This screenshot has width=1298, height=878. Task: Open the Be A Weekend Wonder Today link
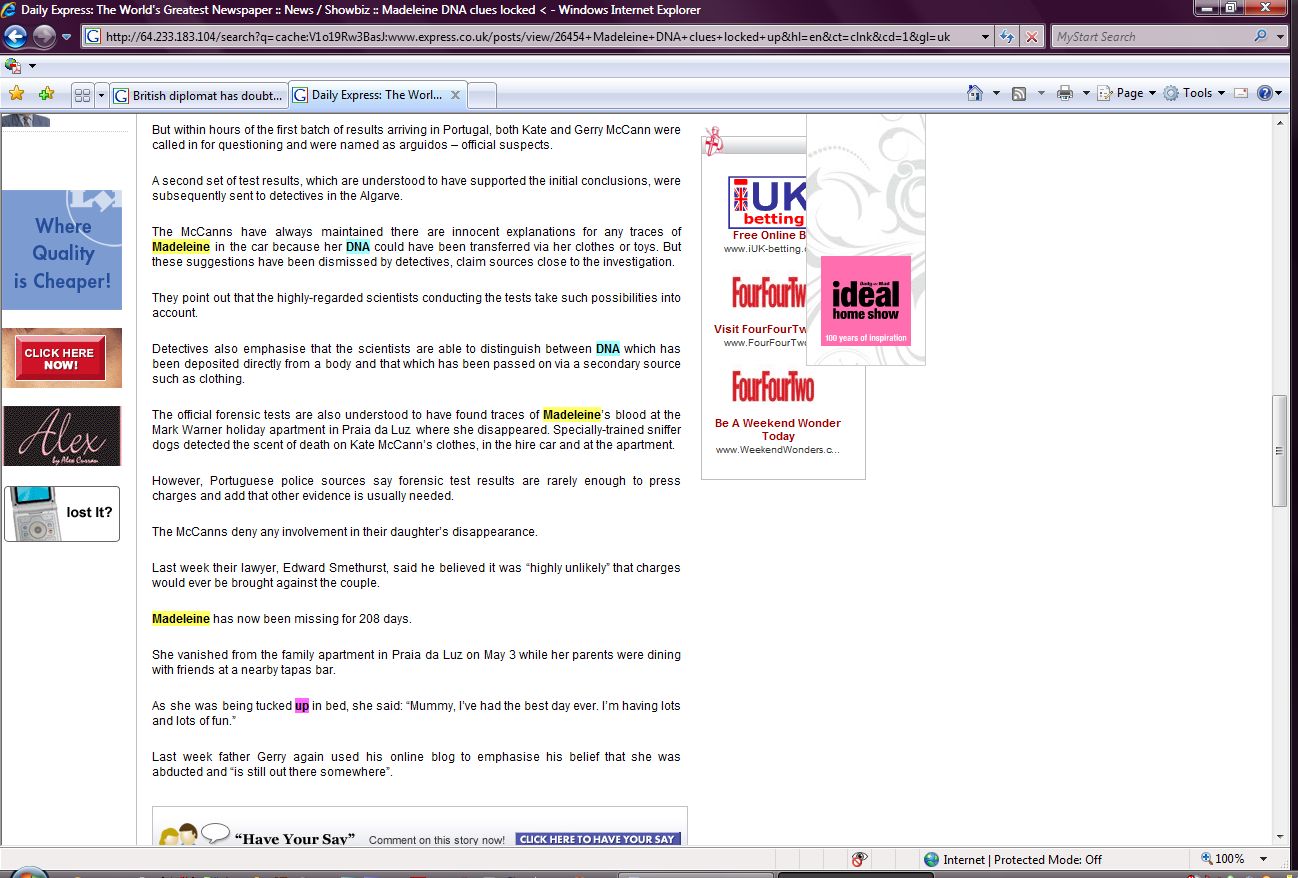click(777, 429)
